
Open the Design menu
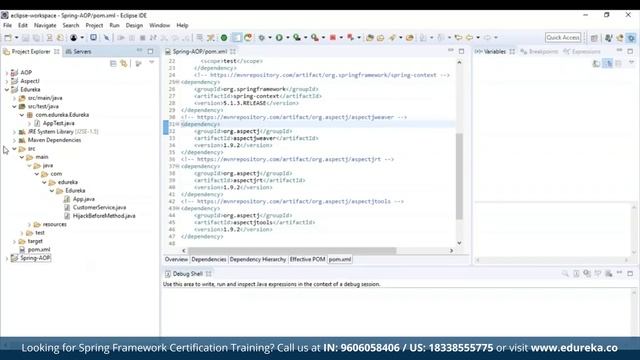(x=134, y=25)
